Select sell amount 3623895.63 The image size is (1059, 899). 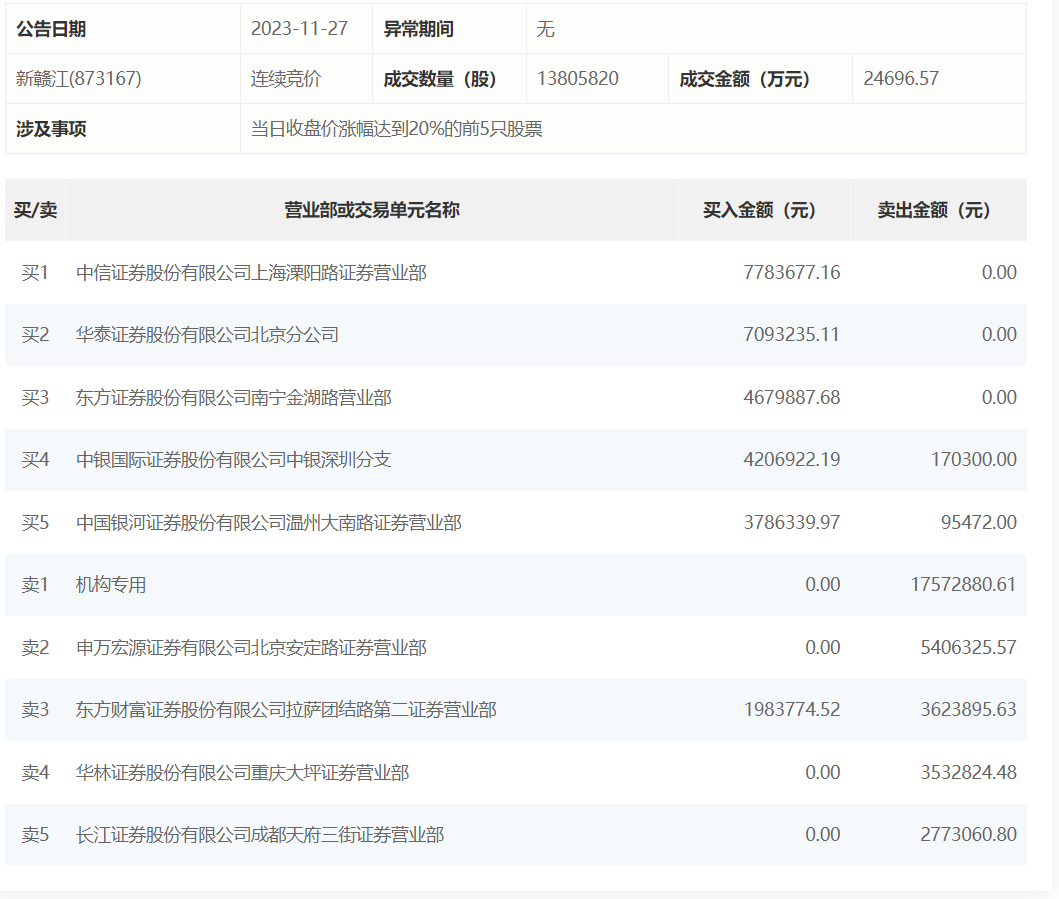pyautogui.click(x=968, y=709)
